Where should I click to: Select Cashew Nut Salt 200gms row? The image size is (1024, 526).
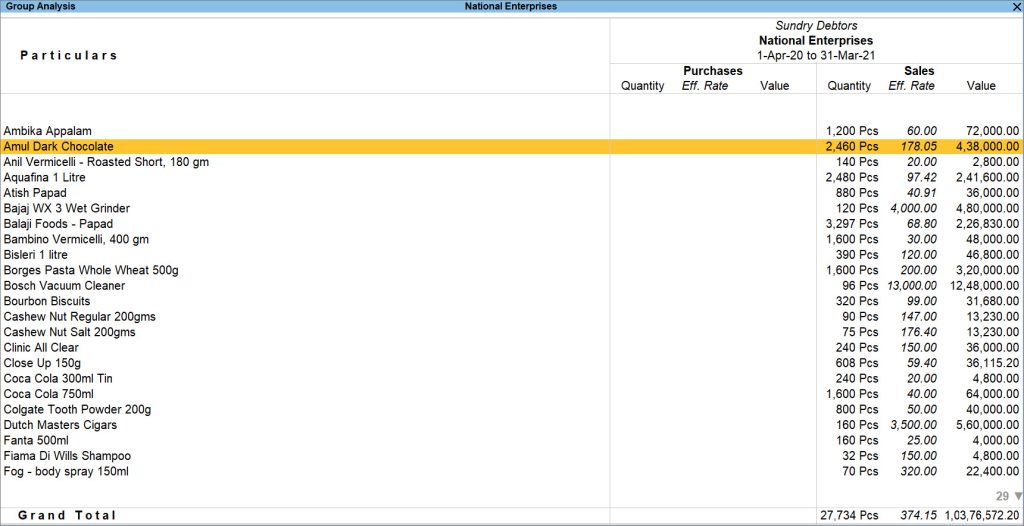(x=512, y=332)
